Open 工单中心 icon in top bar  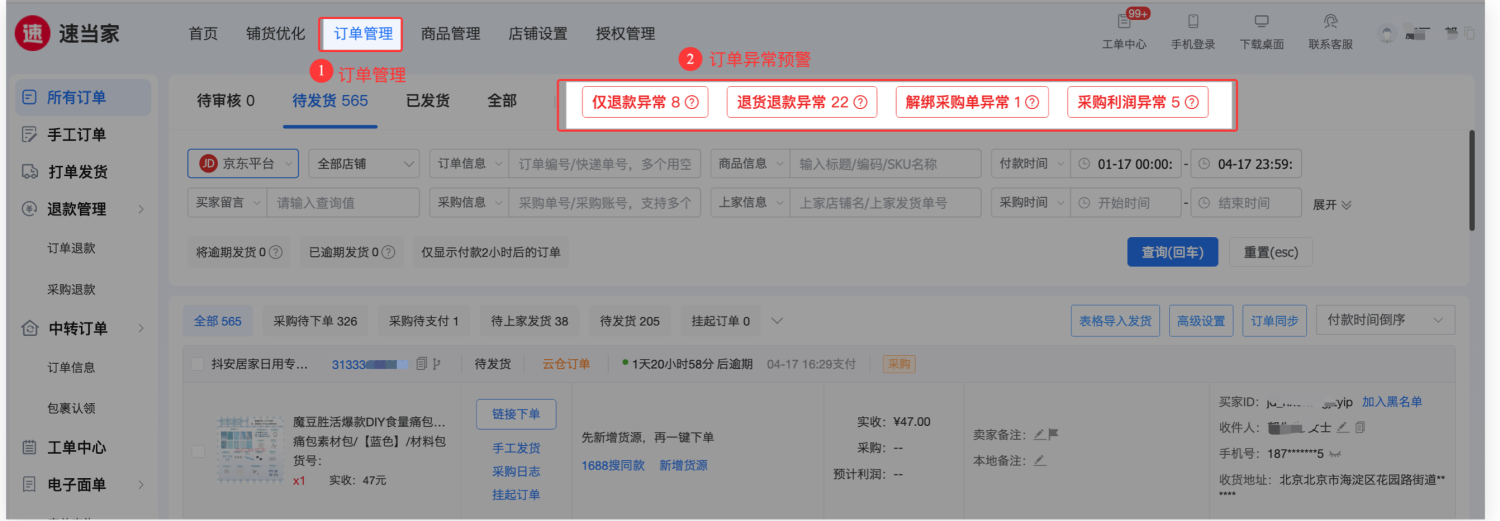pos(1123,22)
